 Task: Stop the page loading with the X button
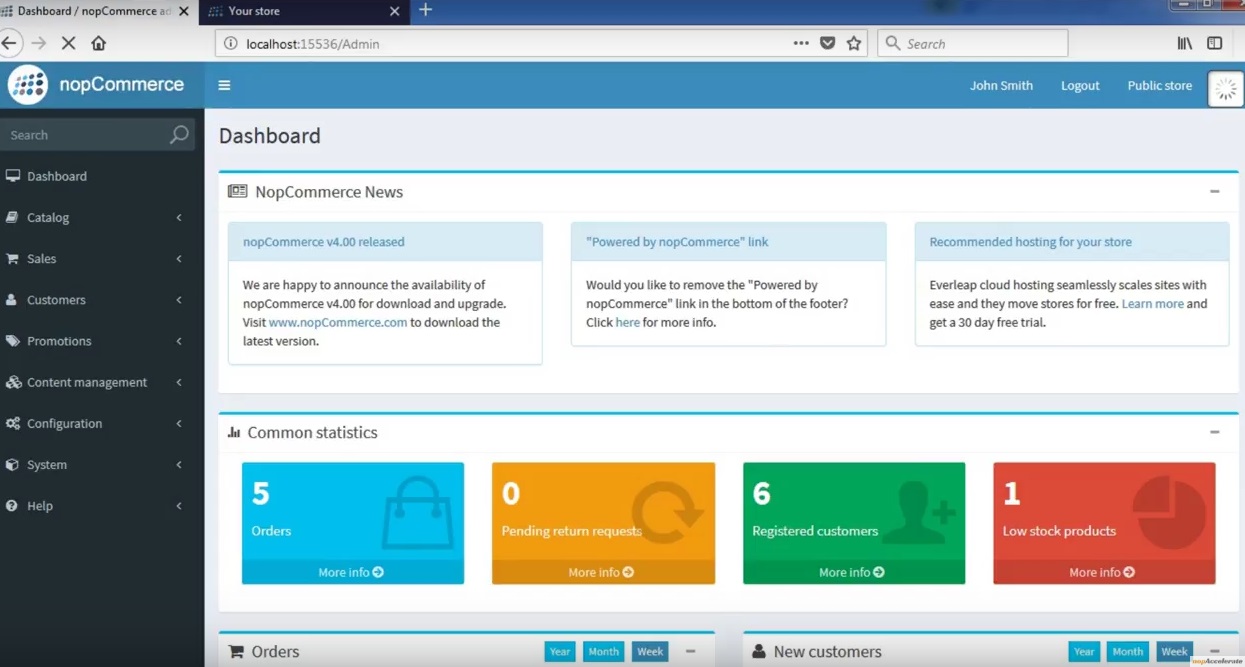(x=68, y=43)
